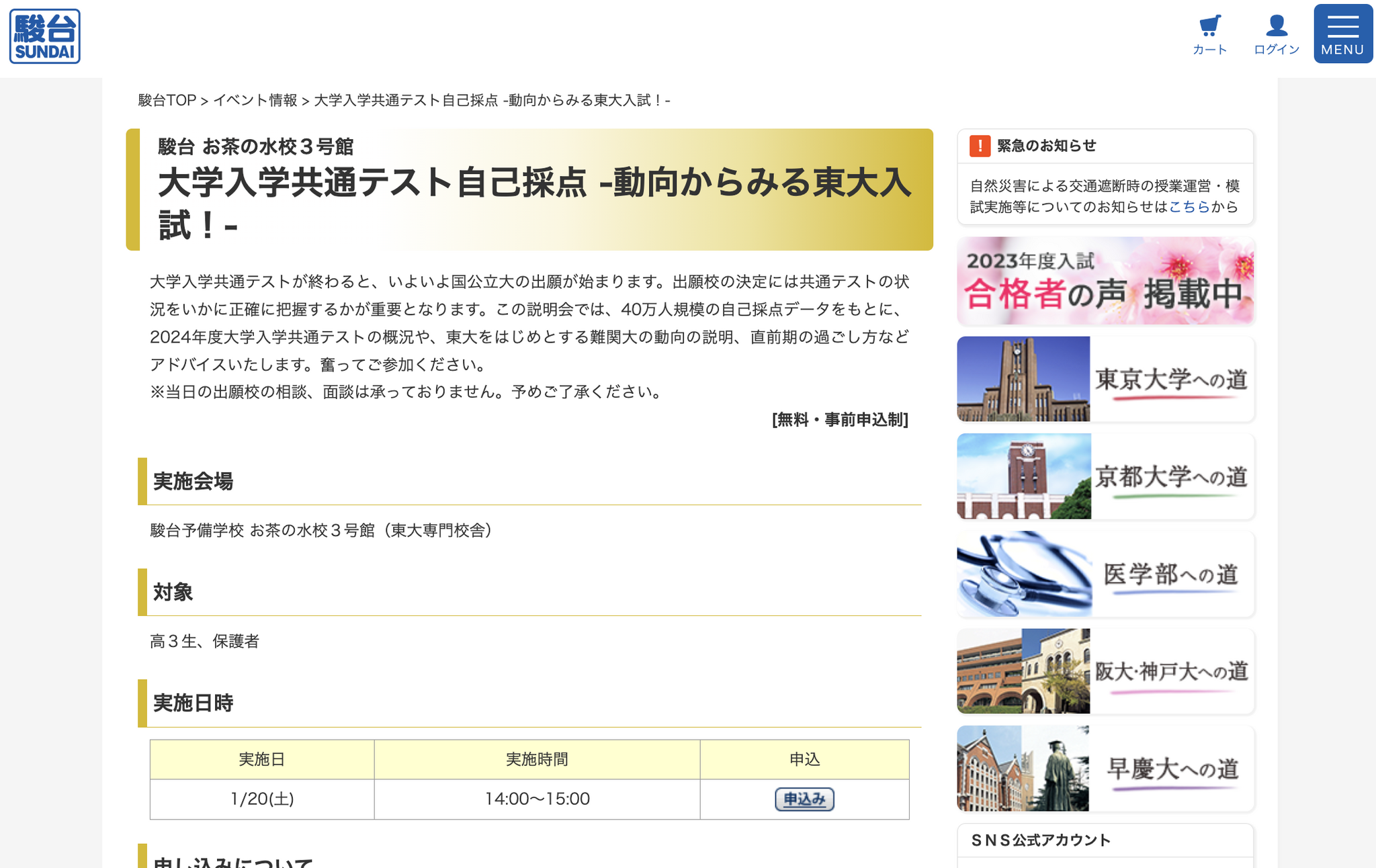Open the shopping cart (カート)

tap(1209, 35)
